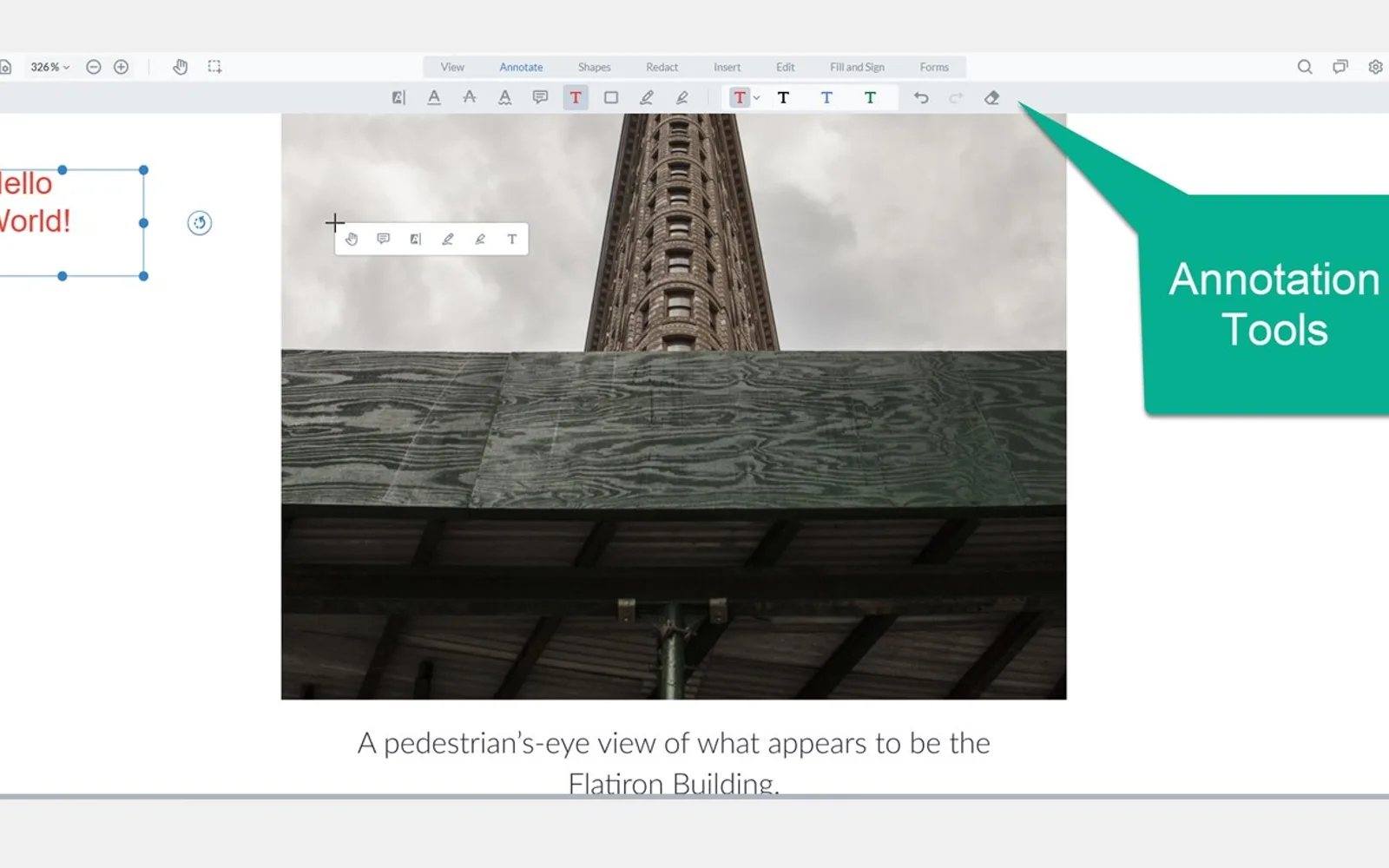Viewport: 1389px width, 868px height.
Task: Choose the black T text style preset
Action: point(783,98)
